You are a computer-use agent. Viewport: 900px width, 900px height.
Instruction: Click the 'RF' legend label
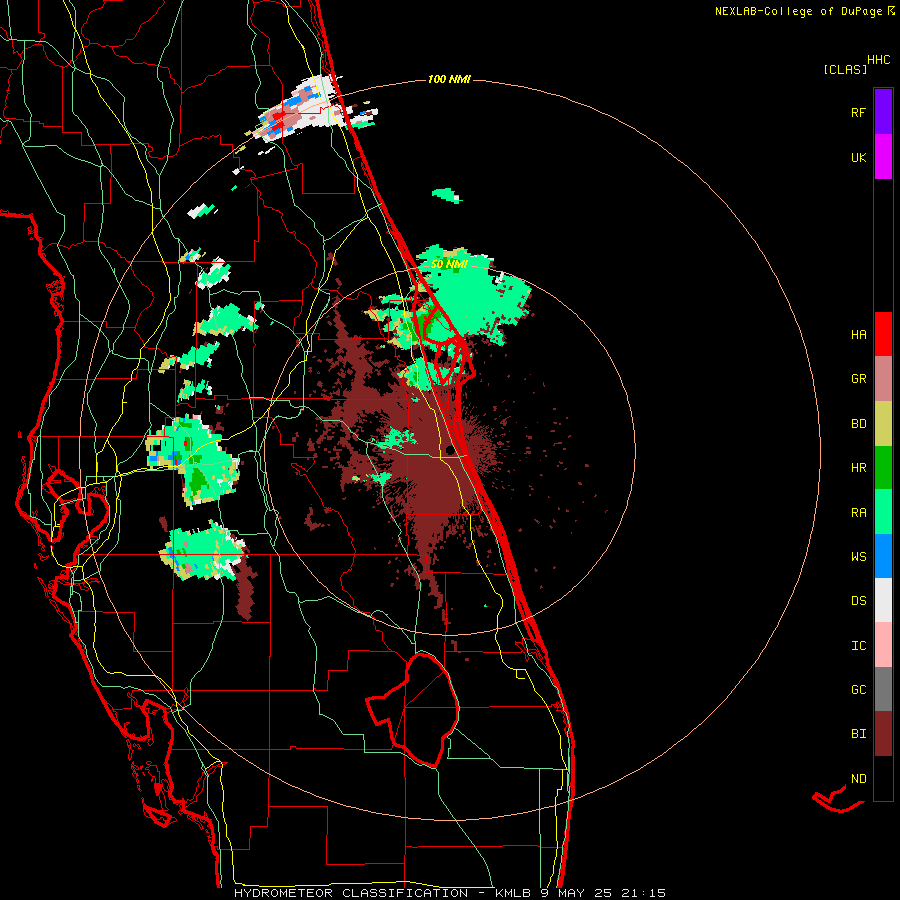[x=858, y=112]
